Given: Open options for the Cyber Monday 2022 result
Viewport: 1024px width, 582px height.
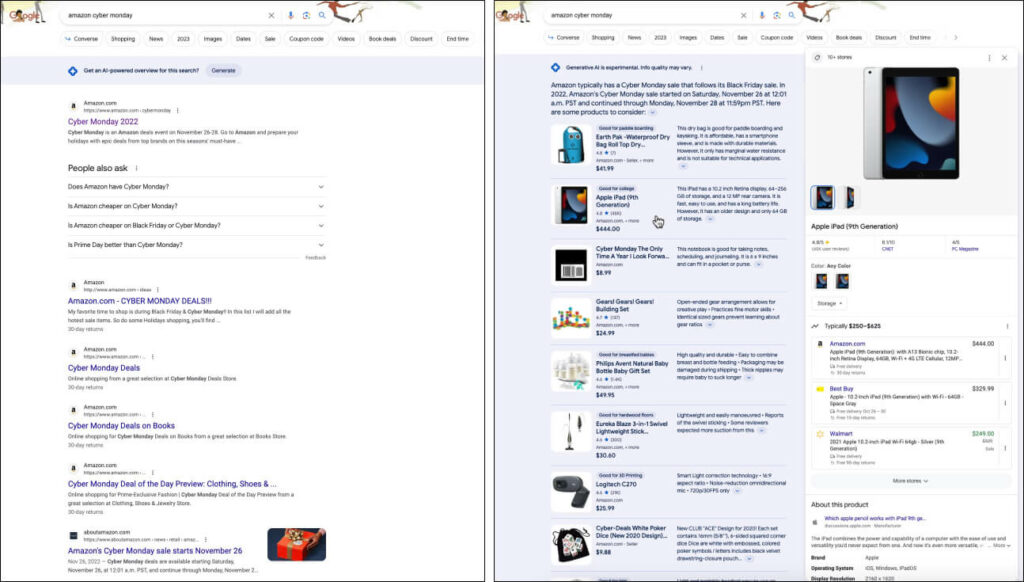Looking at the screenshot, I should pos(178,110).
